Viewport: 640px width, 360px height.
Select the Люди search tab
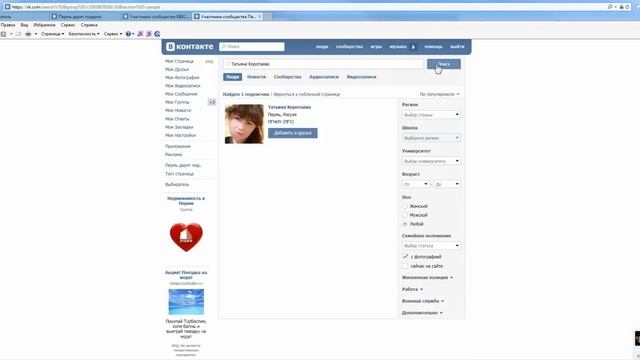pyautogui.click(x=233, y=77)
